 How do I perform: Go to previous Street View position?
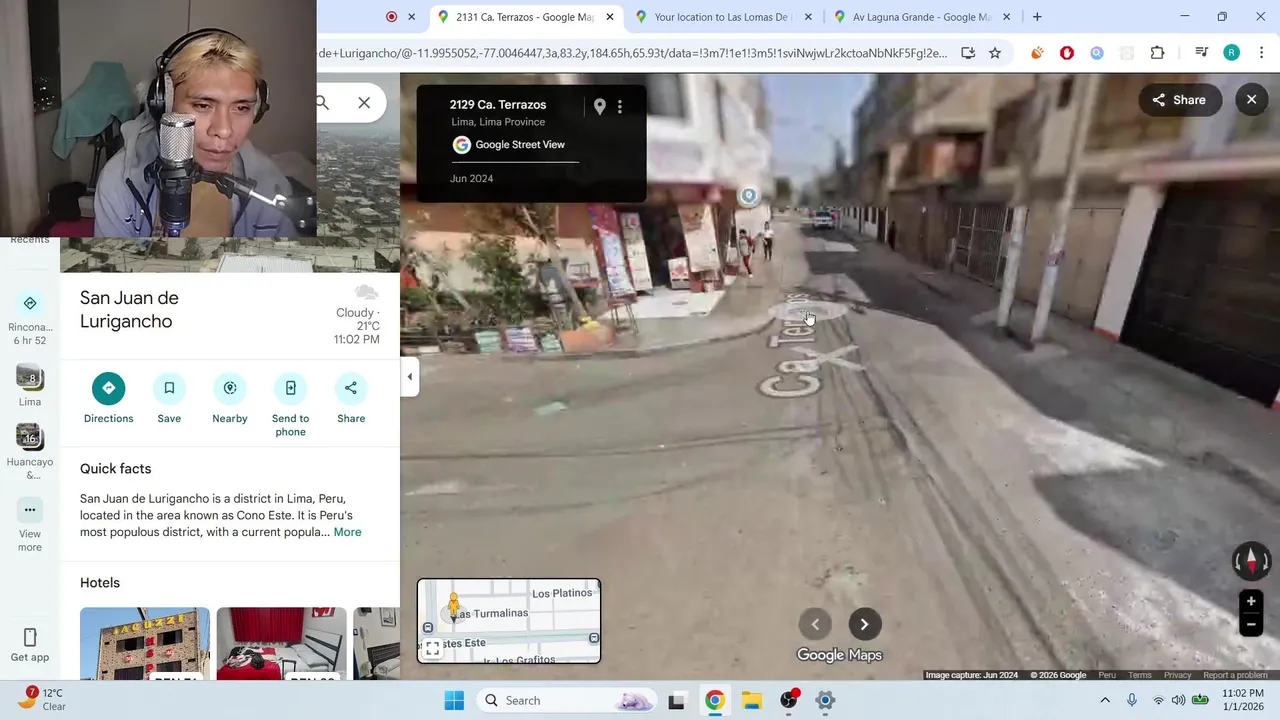click(815, 624)
